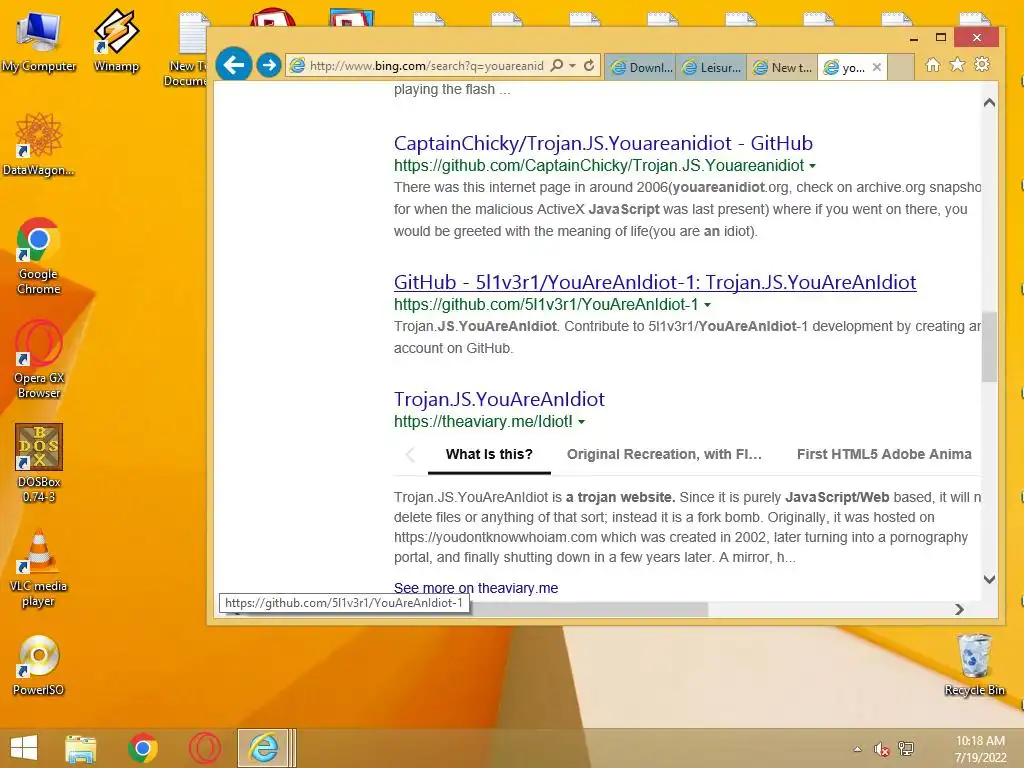Click the vertical scrollbar up arrow

pos(989,103)
